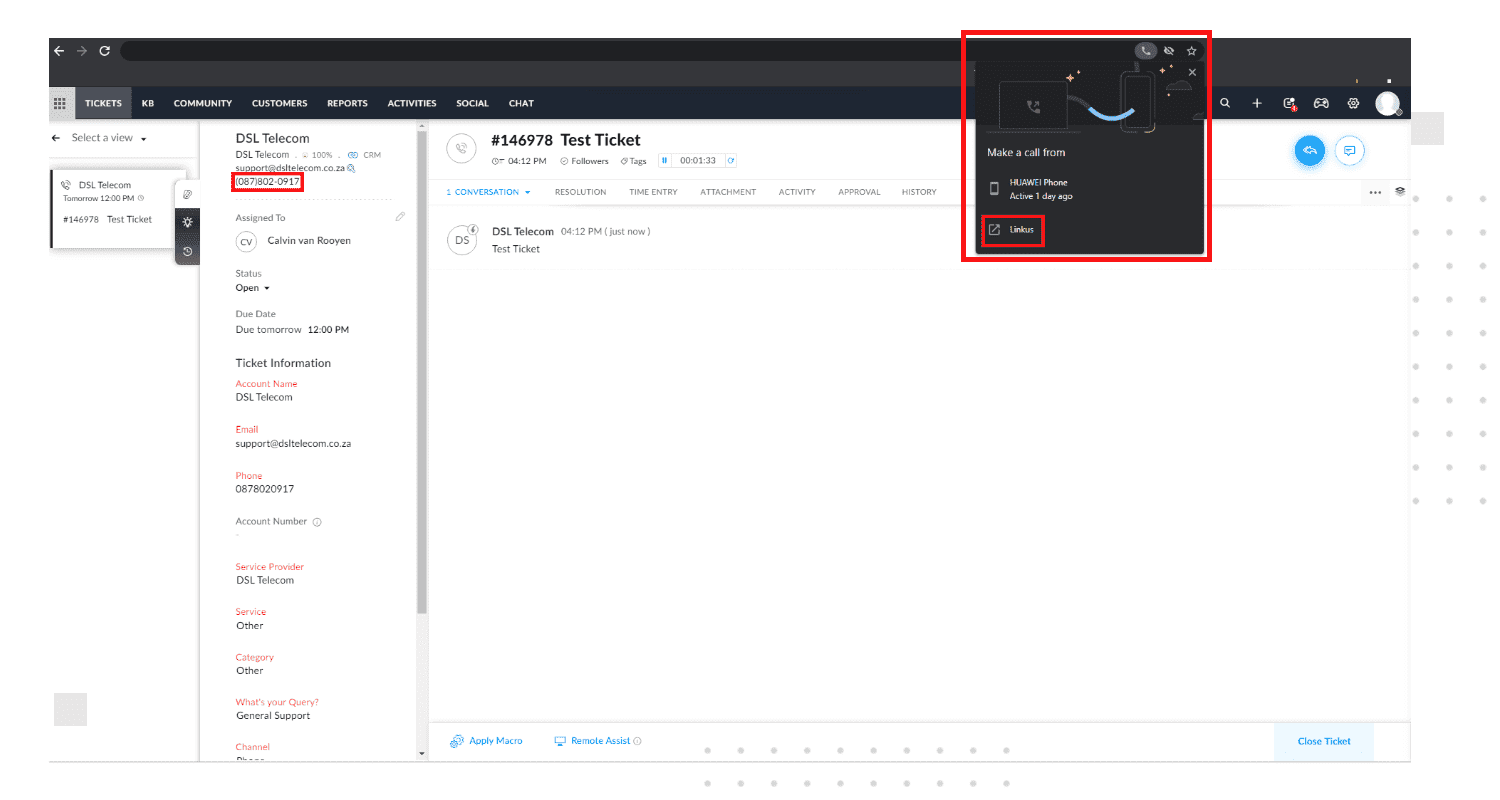The image size is (1500, 800).
Task: Click the attachment paperclip side icon
Action: coord(187,194)
